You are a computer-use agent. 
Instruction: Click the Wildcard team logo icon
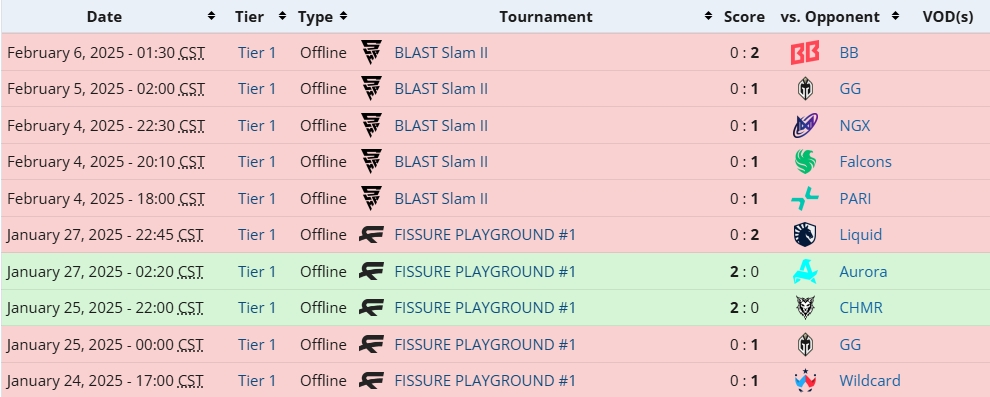pos(805,381)
